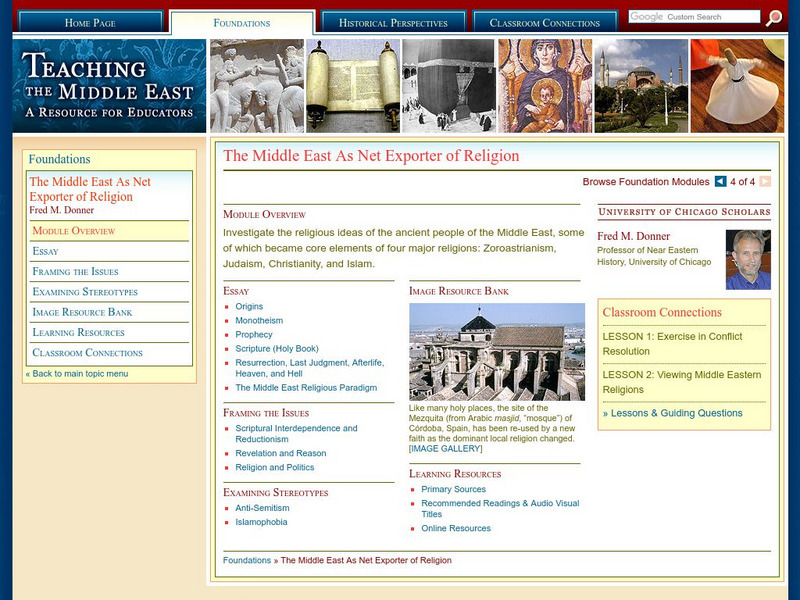Click Classroom Connections yellow box heading
Viewport: 800px width, 600px height.
coord(662,312)
